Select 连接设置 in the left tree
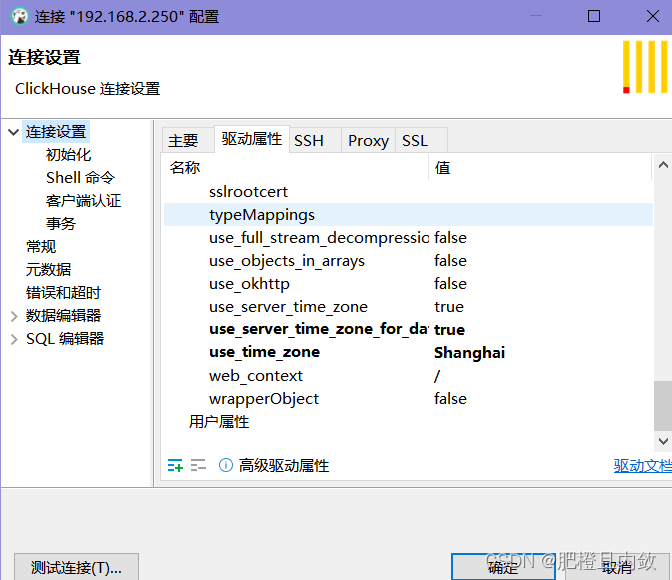The width and height of the screenshot is (672, 580). click(56, 132)
